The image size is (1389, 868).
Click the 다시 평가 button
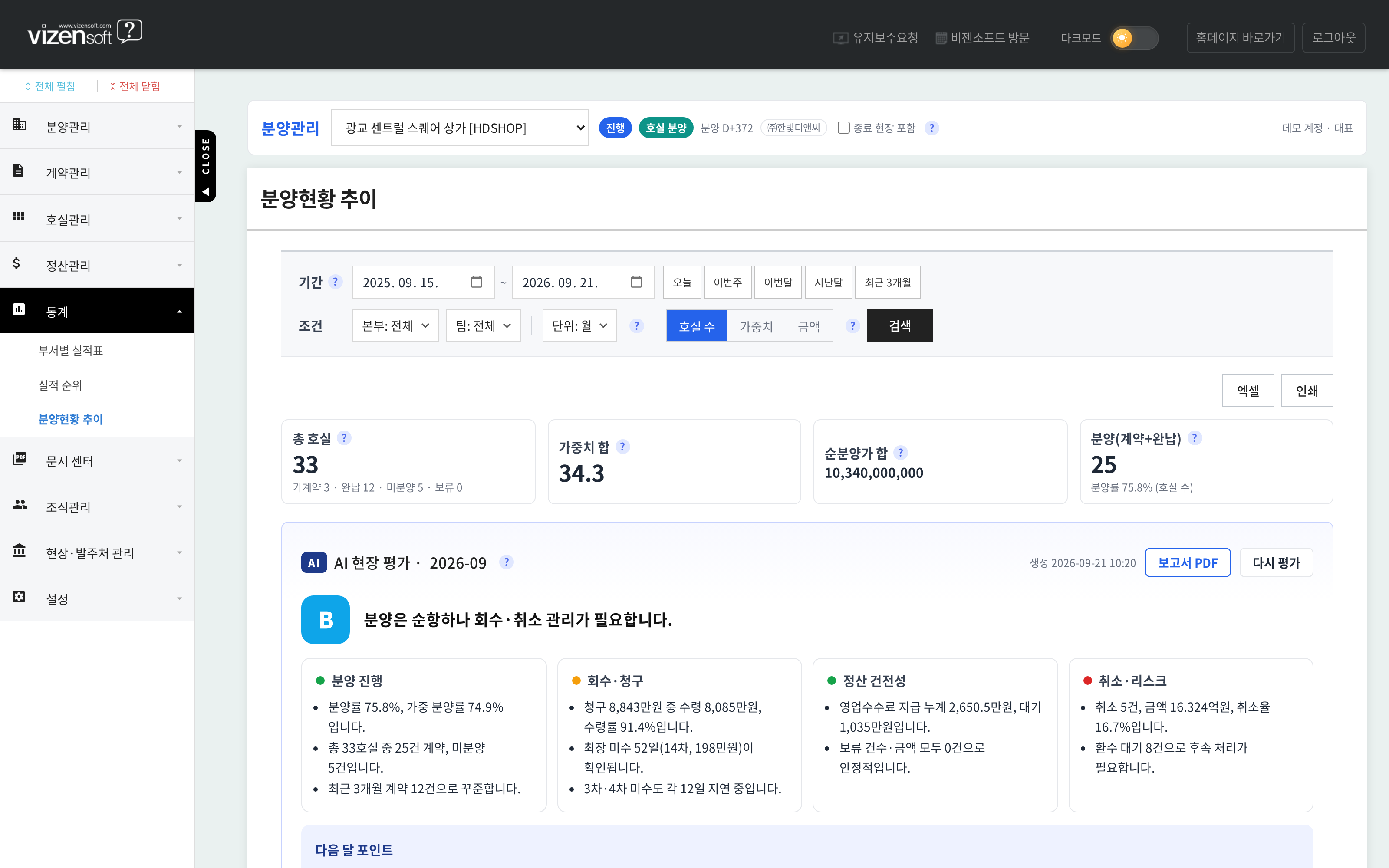[1276, 562]
